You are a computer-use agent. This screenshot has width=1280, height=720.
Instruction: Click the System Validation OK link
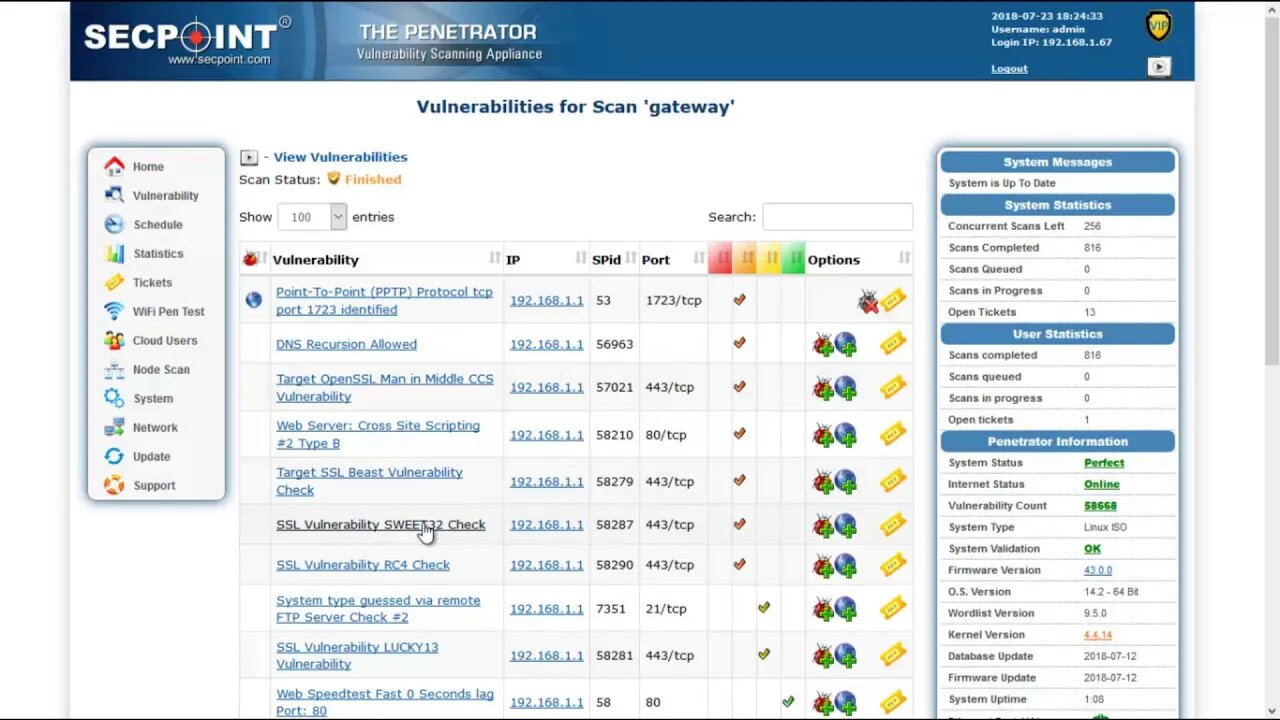coord(1092,549)
